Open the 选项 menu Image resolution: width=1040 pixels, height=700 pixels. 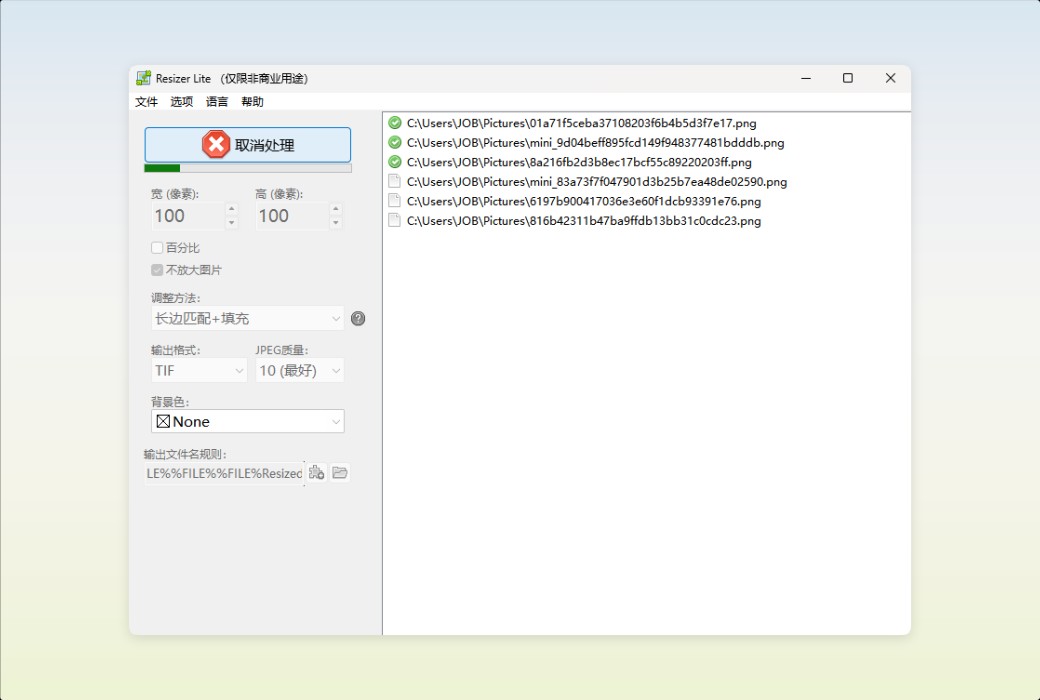[180, 101]
